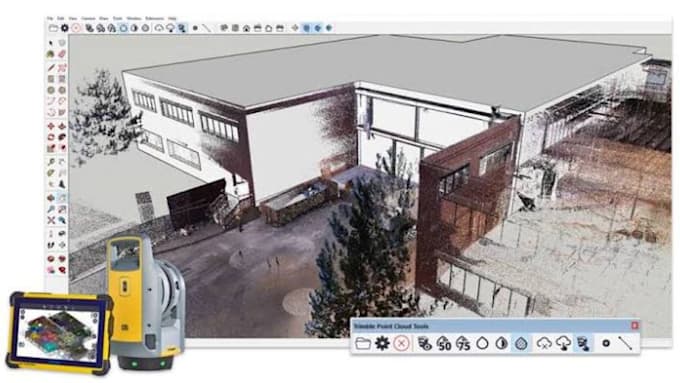This screenshot has width=680, height=383.
Task: Click the gear icon in top toolbar
Action: coord(65,28)
